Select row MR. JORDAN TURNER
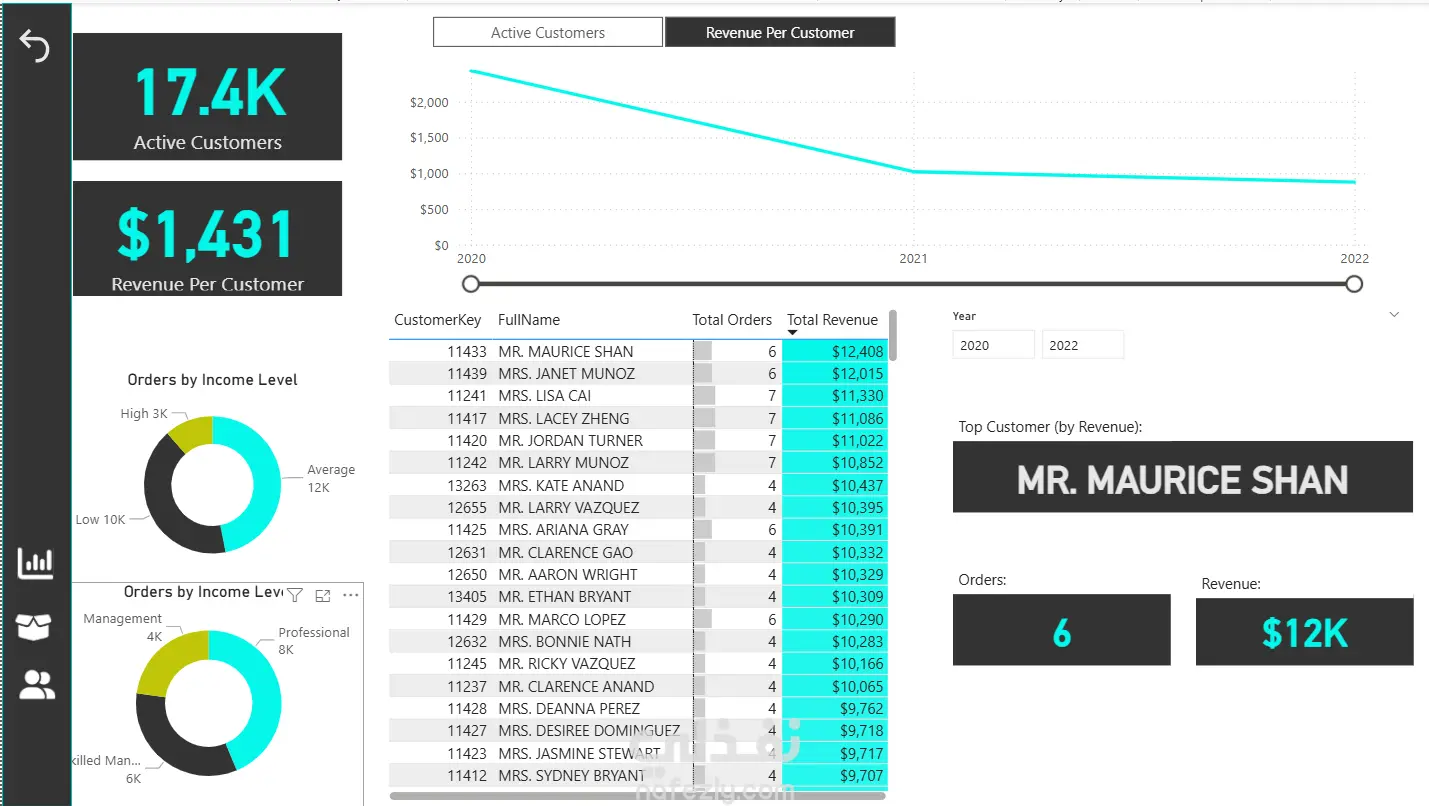The image size is (1429, 806). pos(638,440)
